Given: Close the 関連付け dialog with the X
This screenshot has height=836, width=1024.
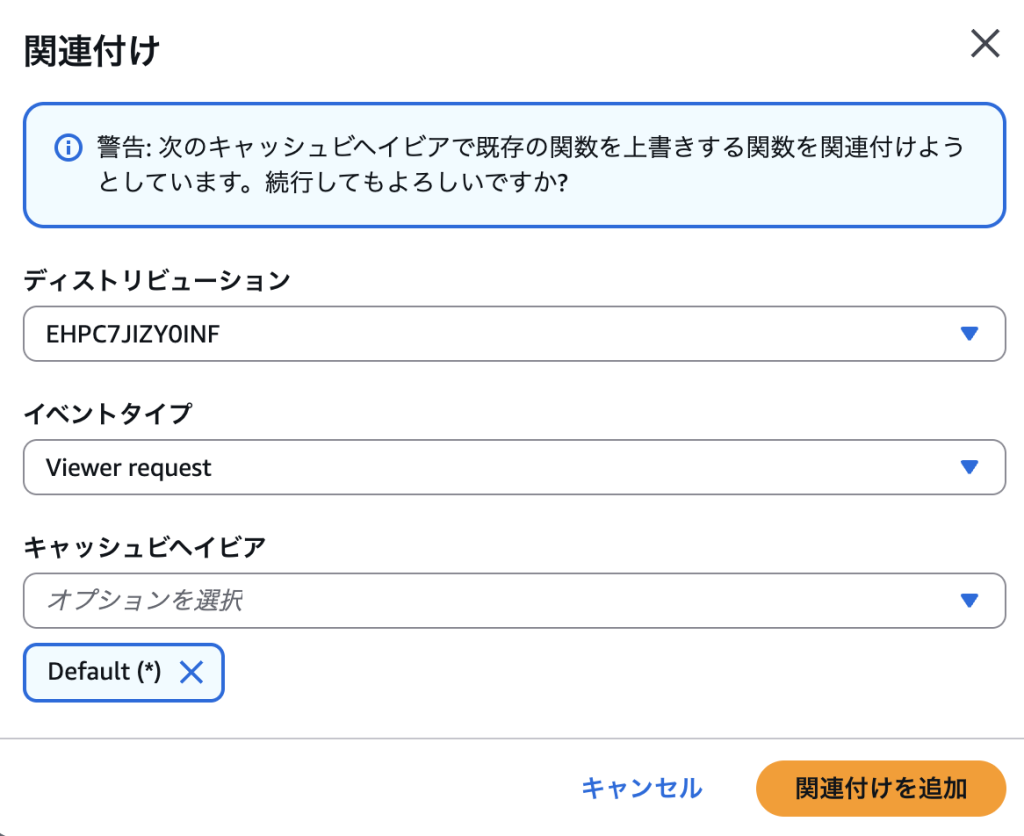Looking at the screenshot, I should (x=985, y=44).
